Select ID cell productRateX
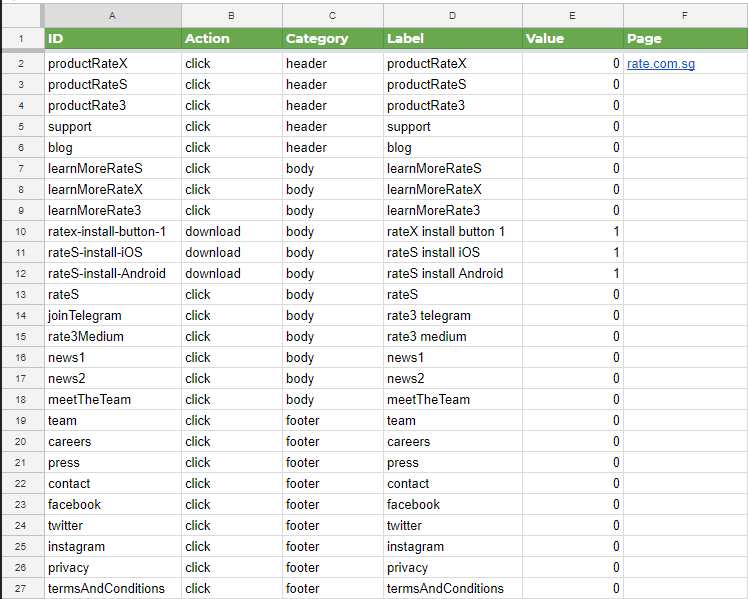This screenshot has width=748, height=599. point(113,63)
